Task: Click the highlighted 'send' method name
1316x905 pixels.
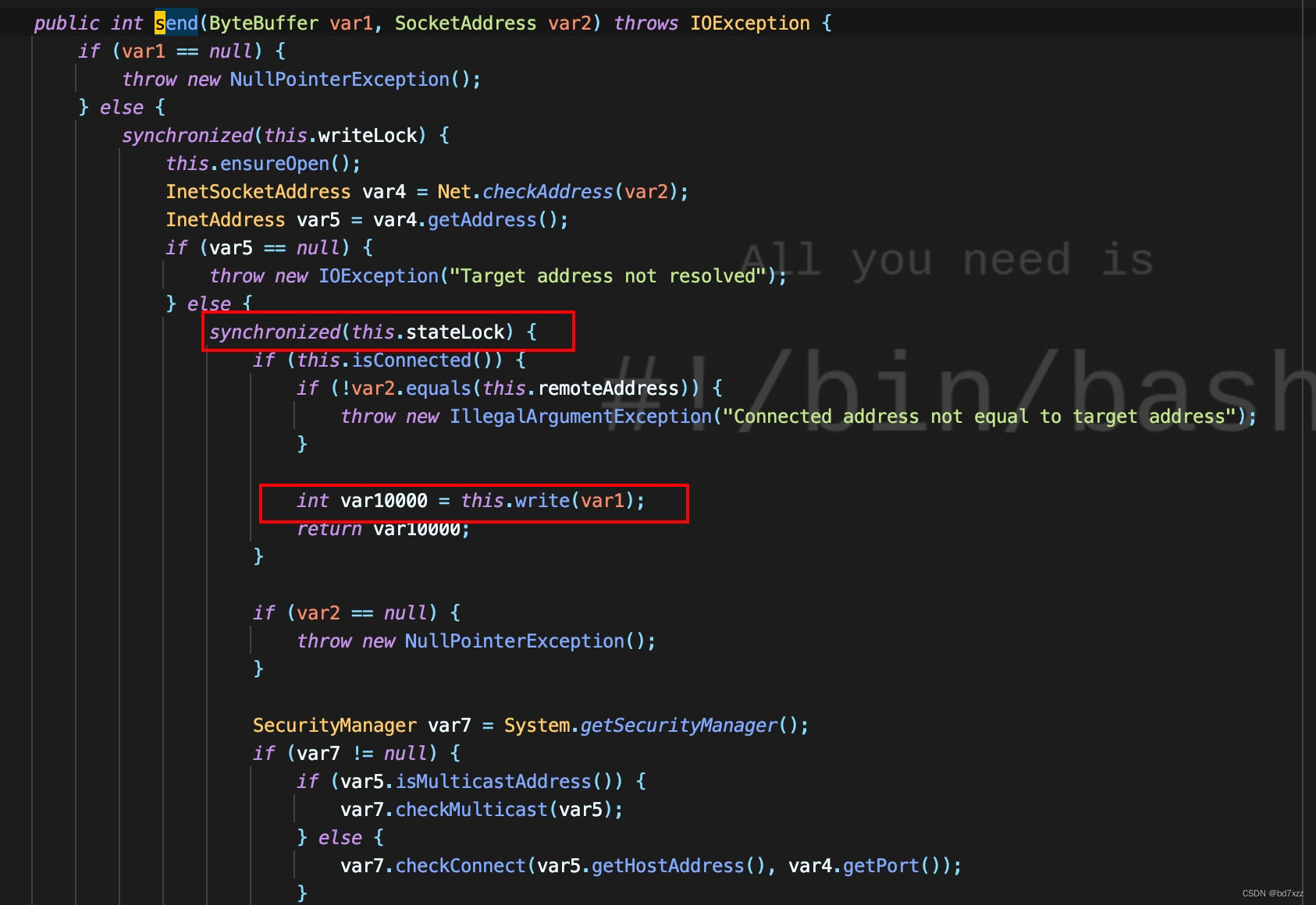Action: (176, 23)
